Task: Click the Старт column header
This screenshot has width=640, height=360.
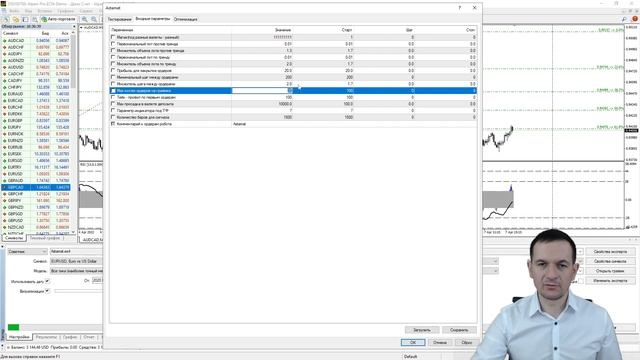Action: [x=347, y=30]
